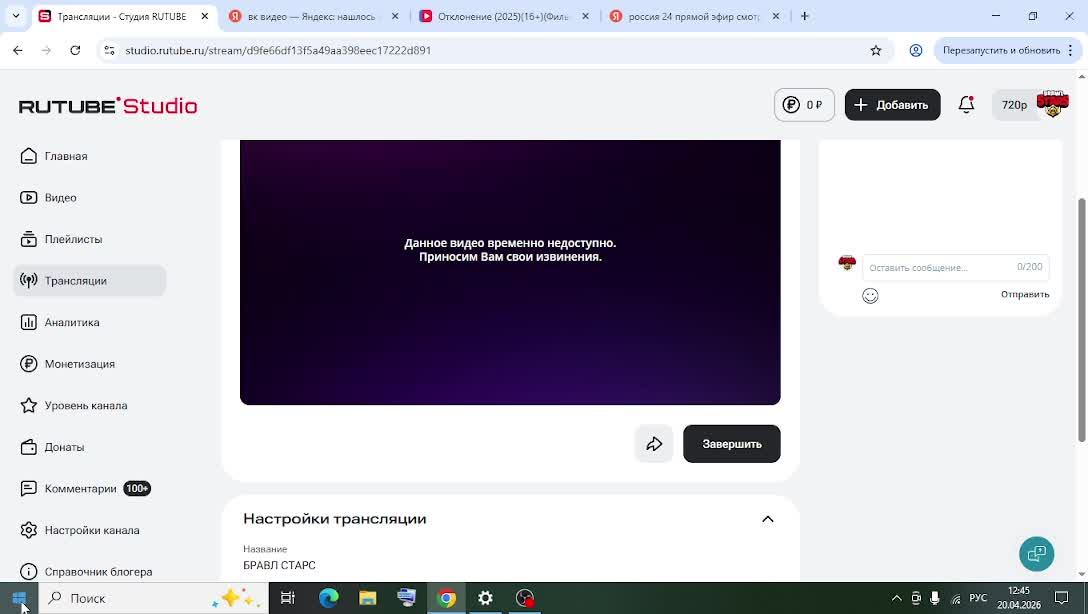This screenshot has width=1088, height=614.
Task: Click the Настройки канала gear icon
Action: coord(28,531)
